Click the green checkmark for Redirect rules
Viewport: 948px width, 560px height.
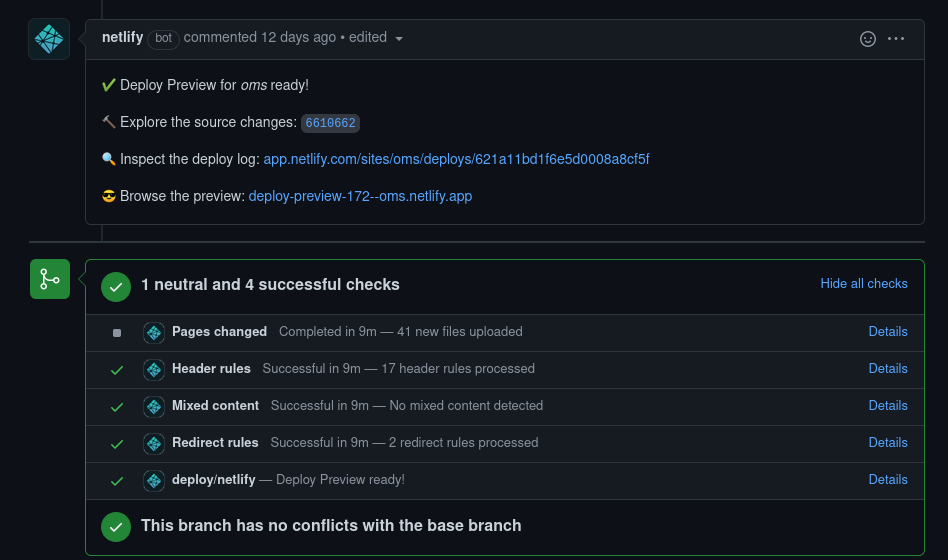click(x=117, y=444)
